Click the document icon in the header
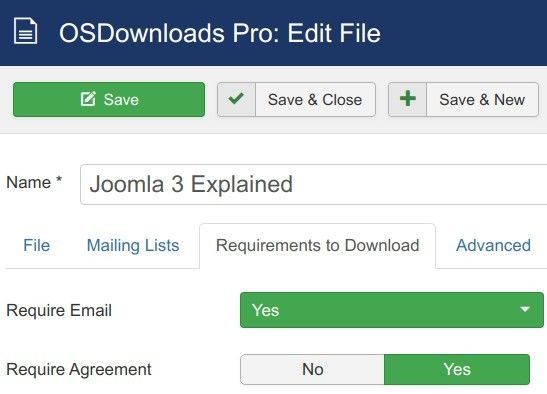Viewport: 547px width, 394px height. coord(25,31)
